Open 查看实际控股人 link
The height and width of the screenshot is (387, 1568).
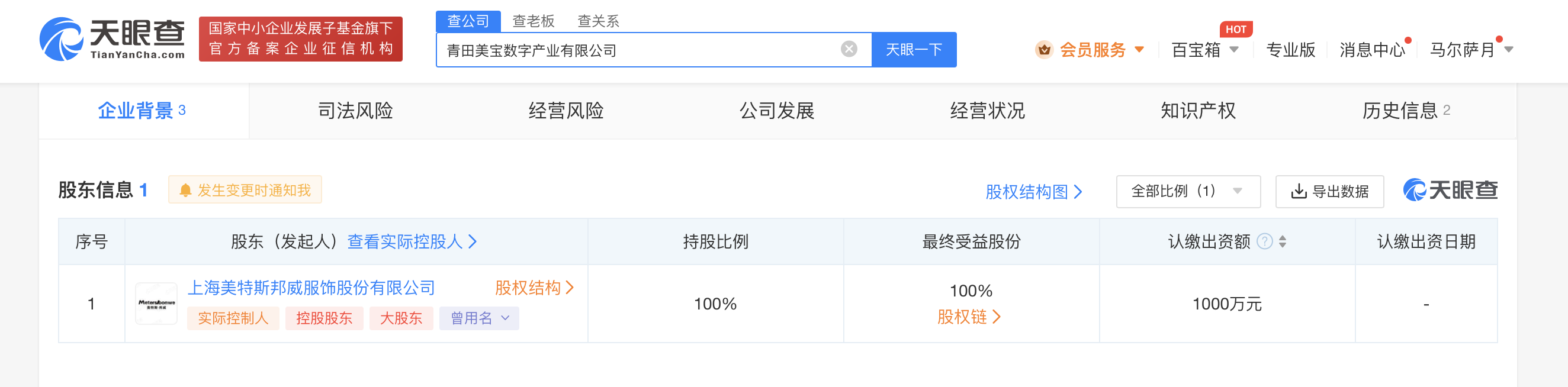point(412,241)
